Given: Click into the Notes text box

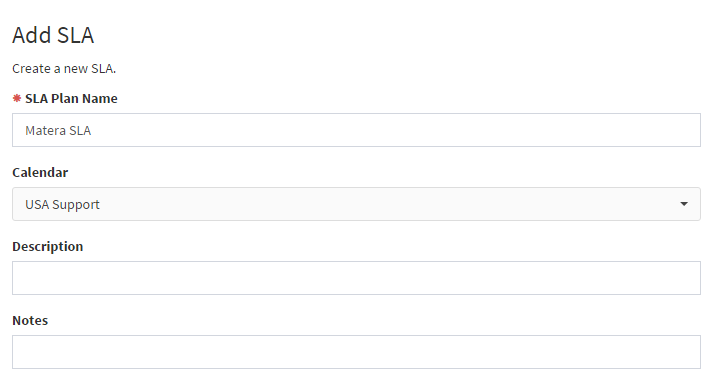Looking at the screenshot, I should tap(356, 352).
